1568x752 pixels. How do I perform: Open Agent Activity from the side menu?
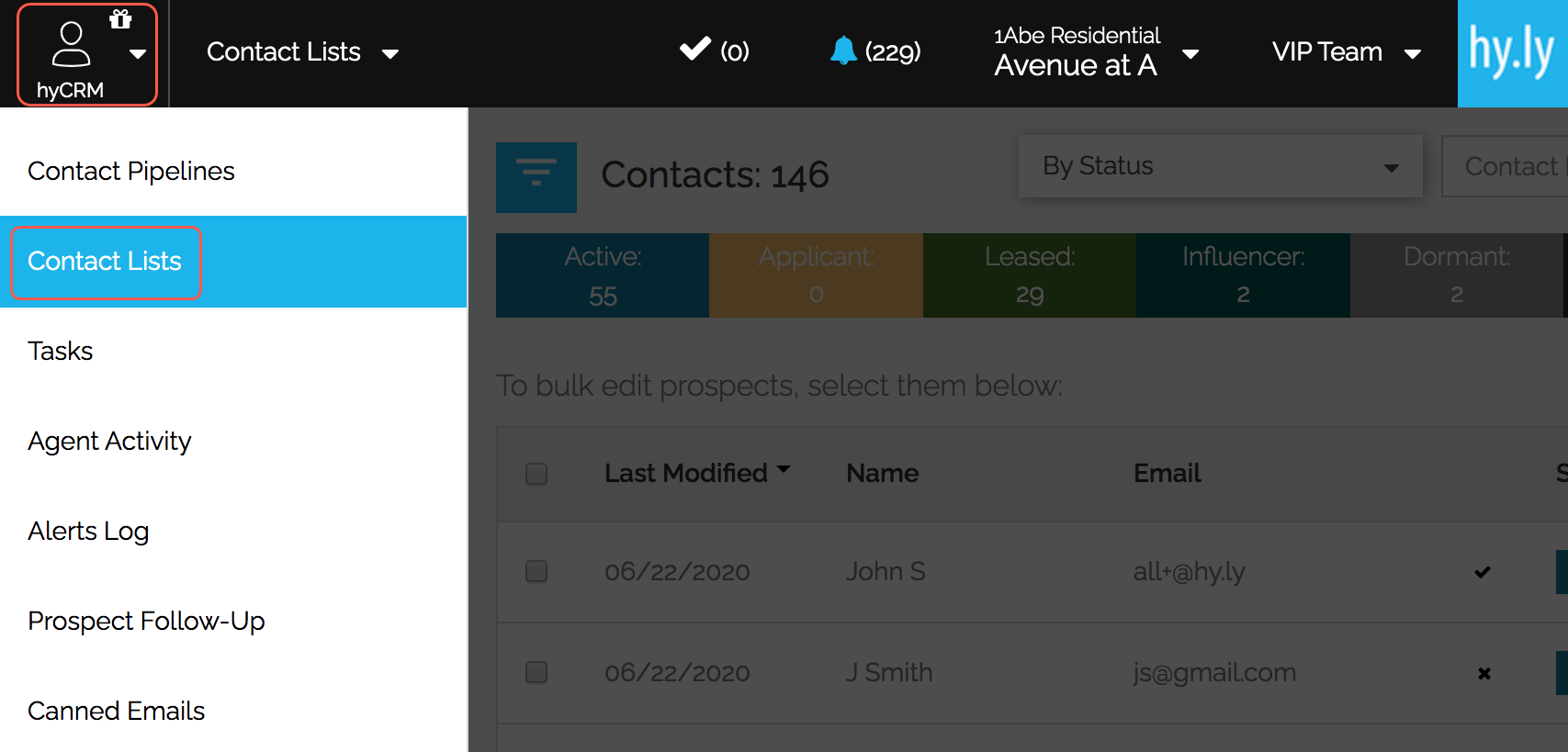click(x=109, y=442)
